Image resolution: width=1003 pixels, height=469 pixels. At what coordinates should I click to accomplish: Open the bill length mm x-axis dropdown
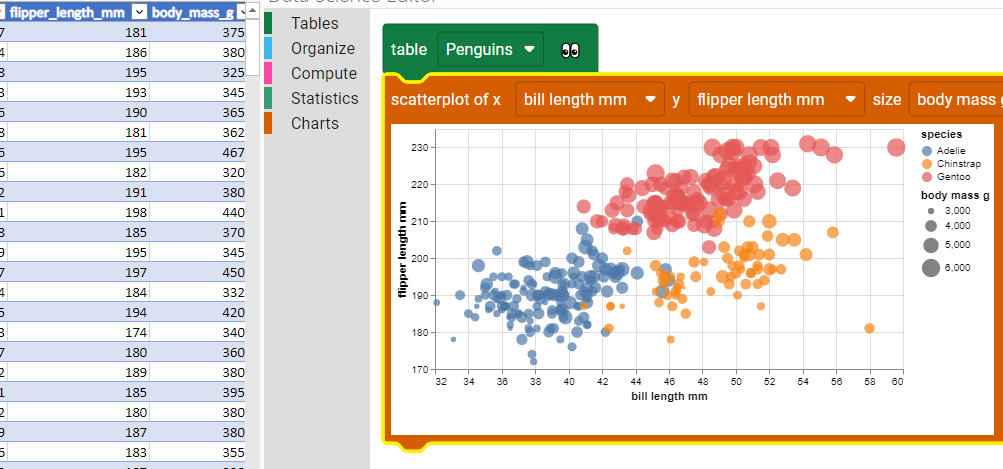coord(589,99)
